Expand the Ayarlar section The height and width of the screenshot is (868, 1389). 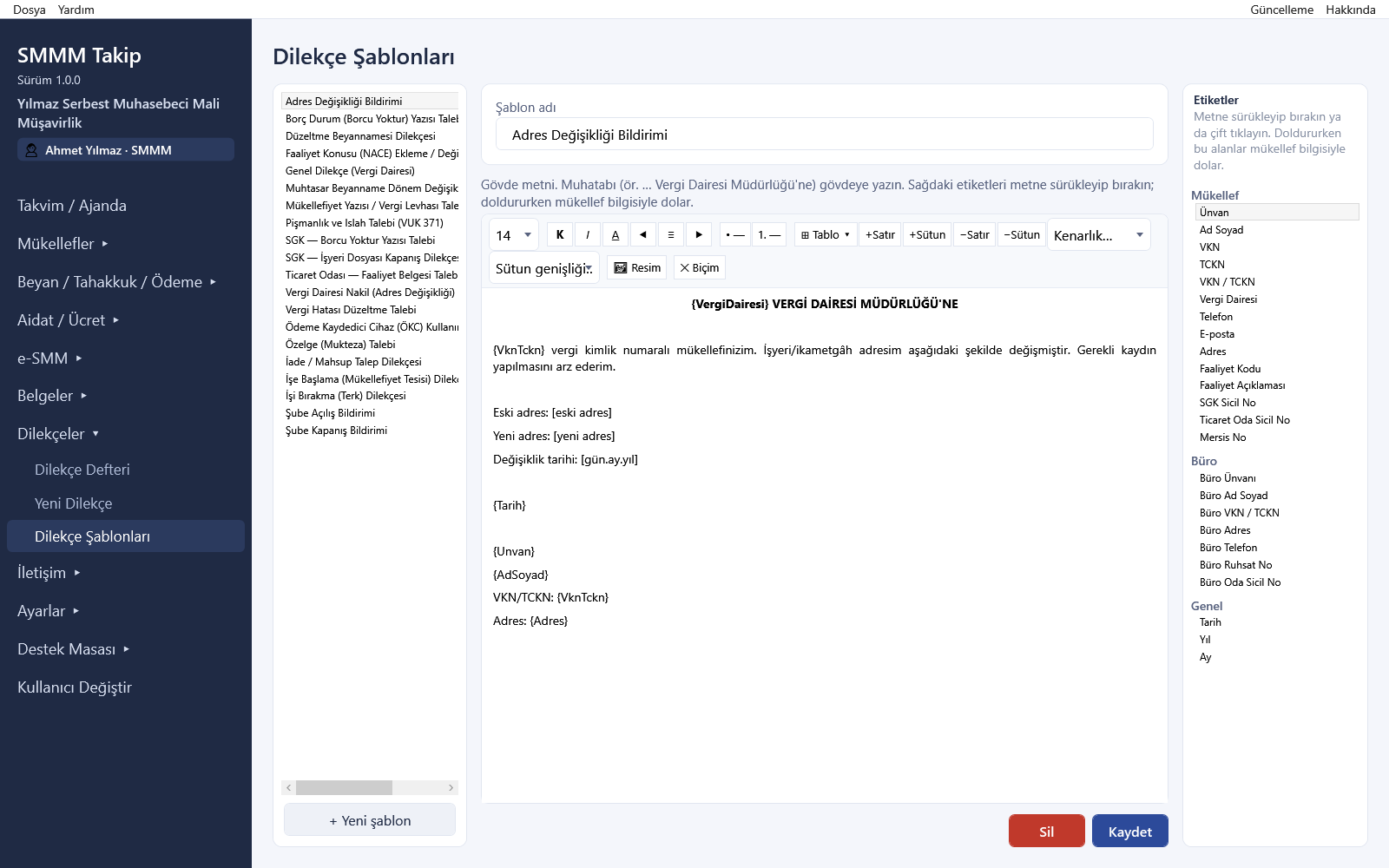pos(49,611)
